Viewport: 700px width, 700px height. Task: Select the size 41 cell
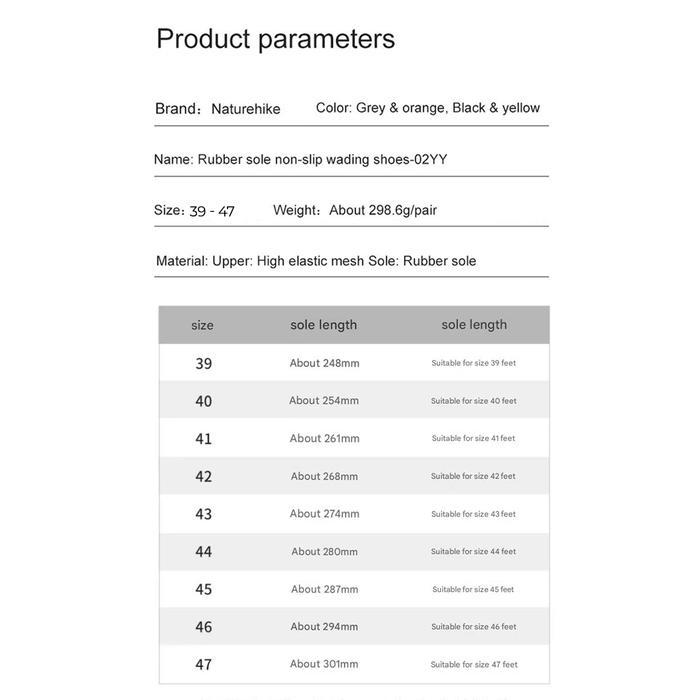click(x=204, y=439)
